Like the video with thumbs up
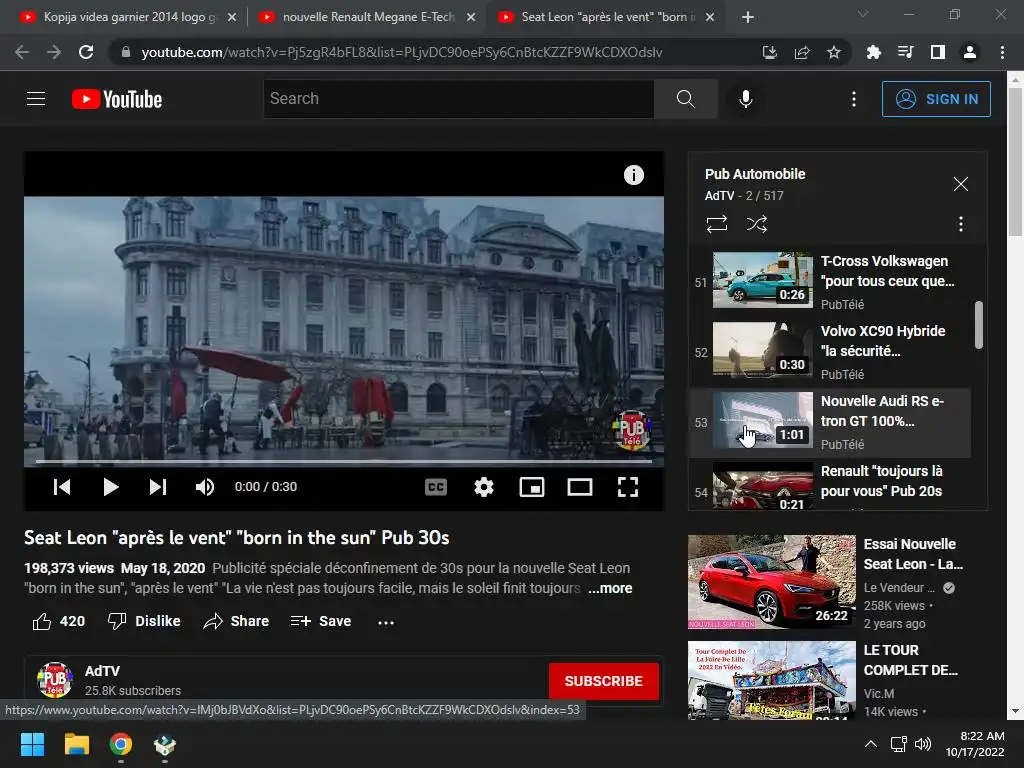The image size is (1024, 768). click(x=59, y=621)
